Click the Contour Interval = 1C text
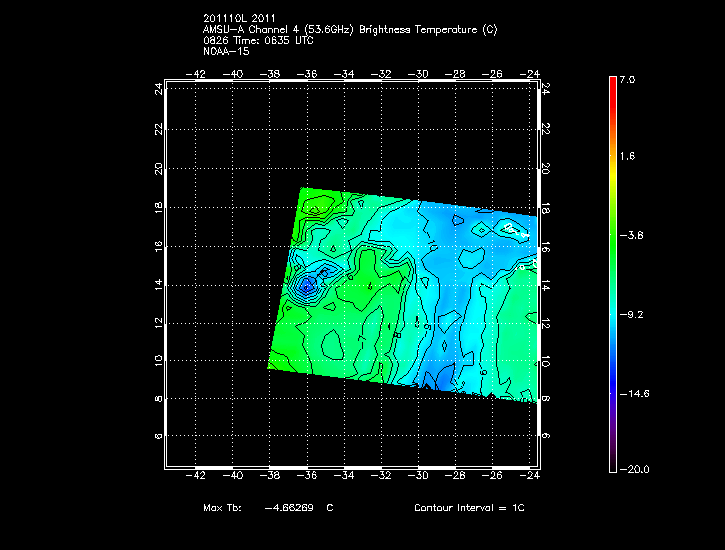 pos(469,508)
